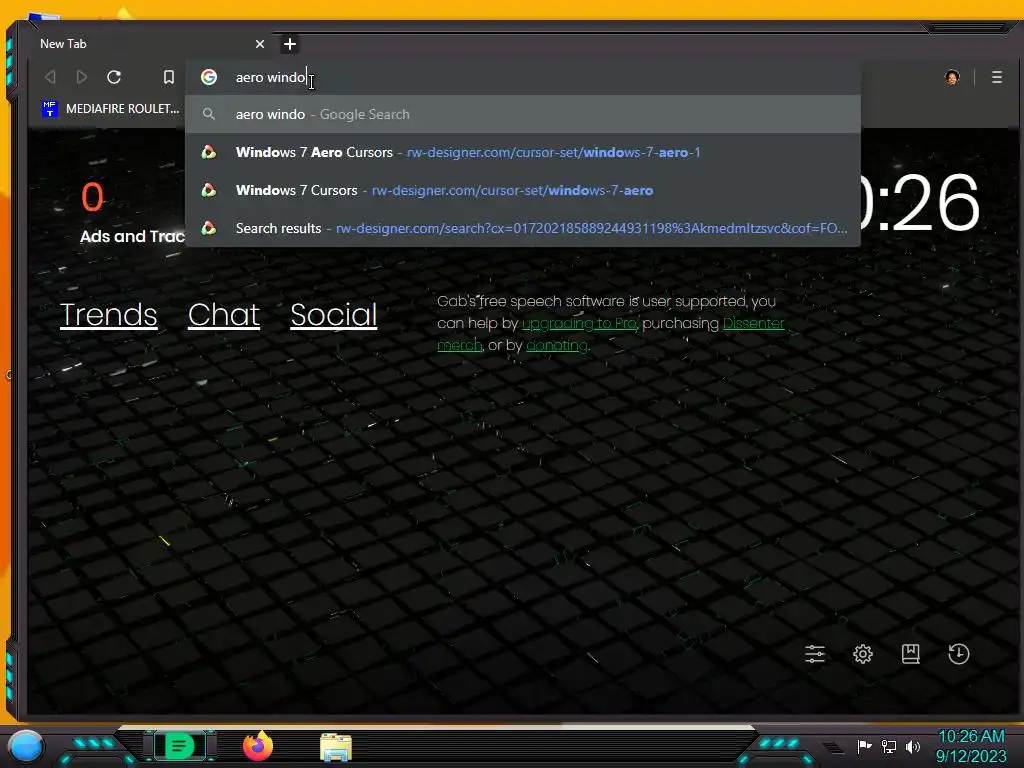Click 'Dissenter merch' link
This screenshot has height=768, width=1024.
click(x=753, y=323)
